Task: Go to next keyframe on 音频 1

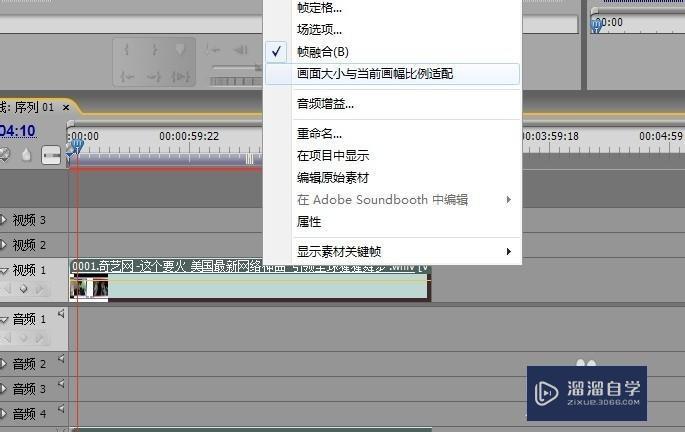Action: click(x=39, y=338)
